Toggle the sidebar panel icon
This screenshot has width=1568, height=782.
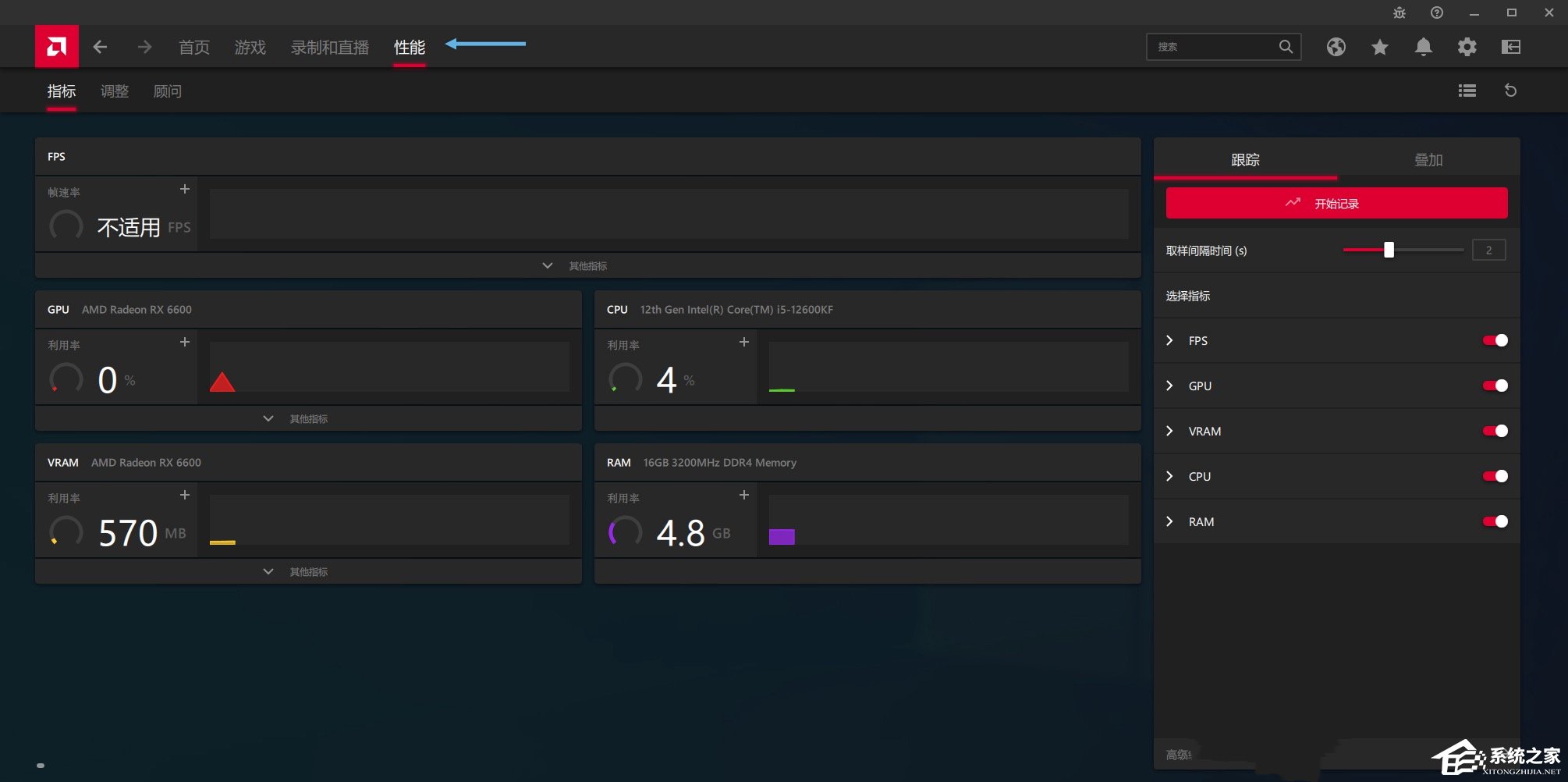click(x=1510, y=47)
